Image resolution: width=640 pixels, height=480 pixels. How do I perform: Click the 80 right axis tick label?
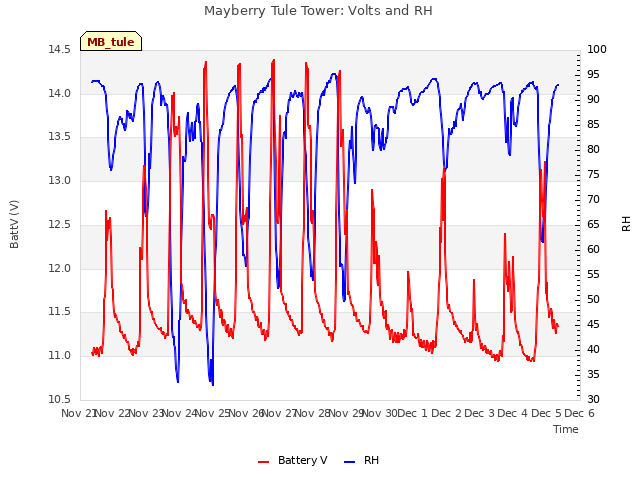tap(593, 149)
